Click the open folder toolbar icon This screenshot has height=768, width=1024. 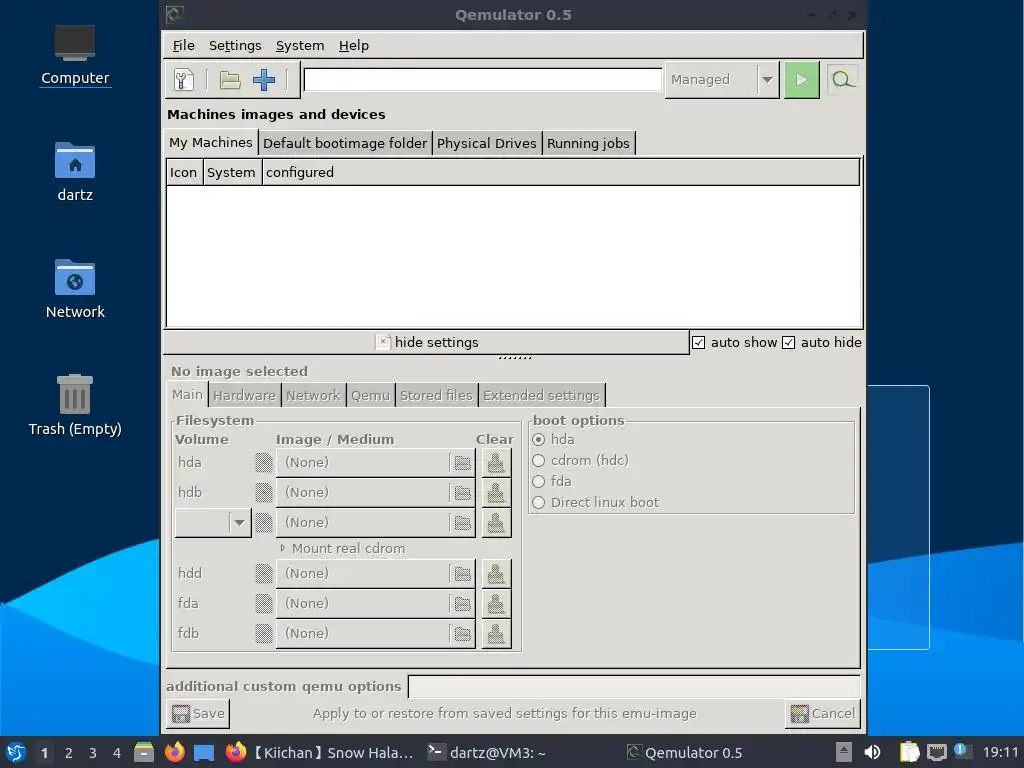point(229,80)
